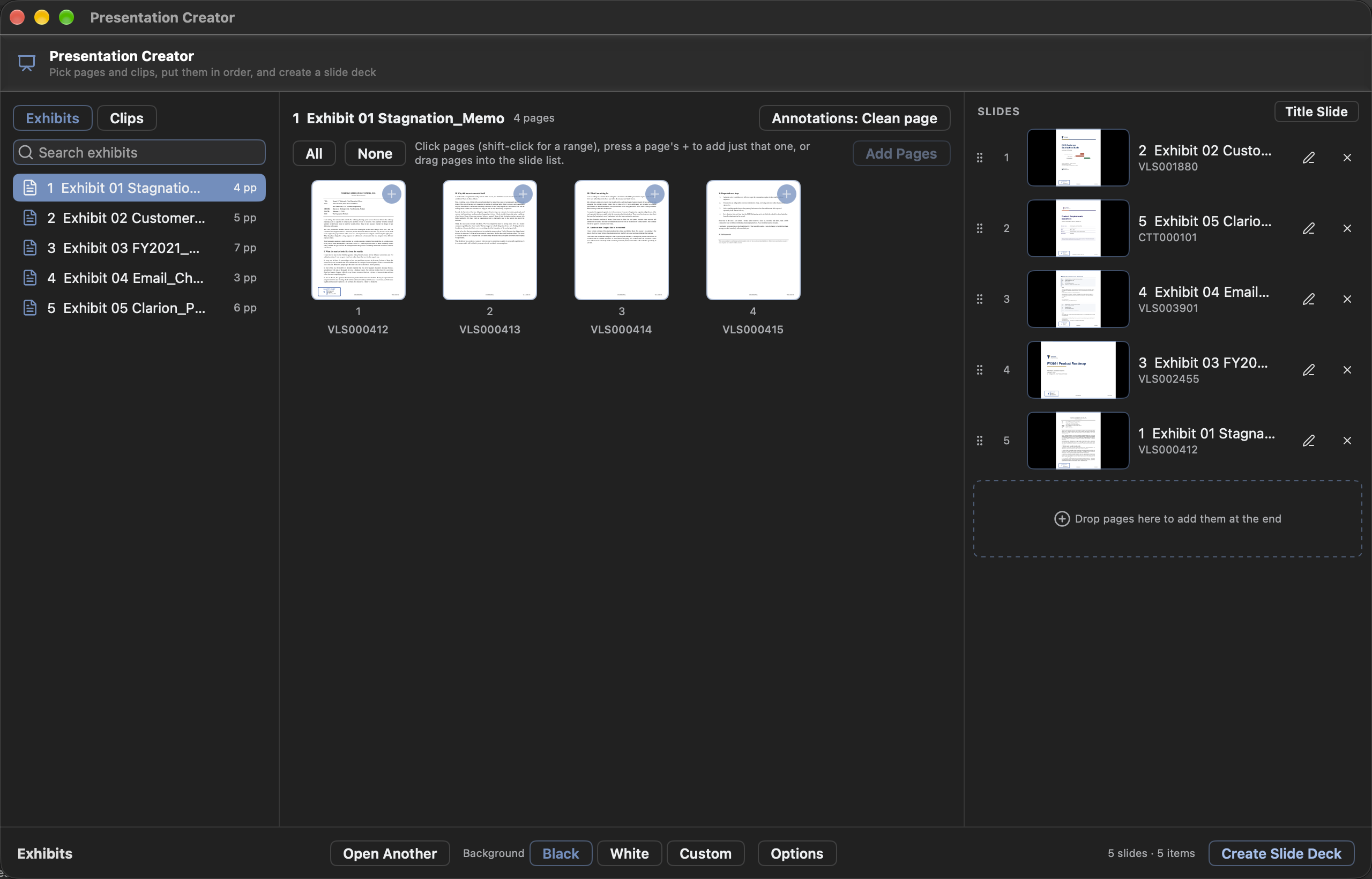Select page 2 thumbnail VLS000413
1372x879 pixels.
pyautogui.click(x=490, y=240)
